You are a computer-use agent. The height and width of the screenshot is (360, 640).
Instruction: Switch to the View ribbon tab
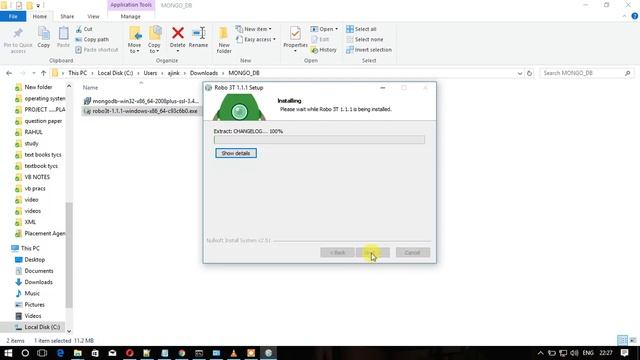tap(93, 16)
